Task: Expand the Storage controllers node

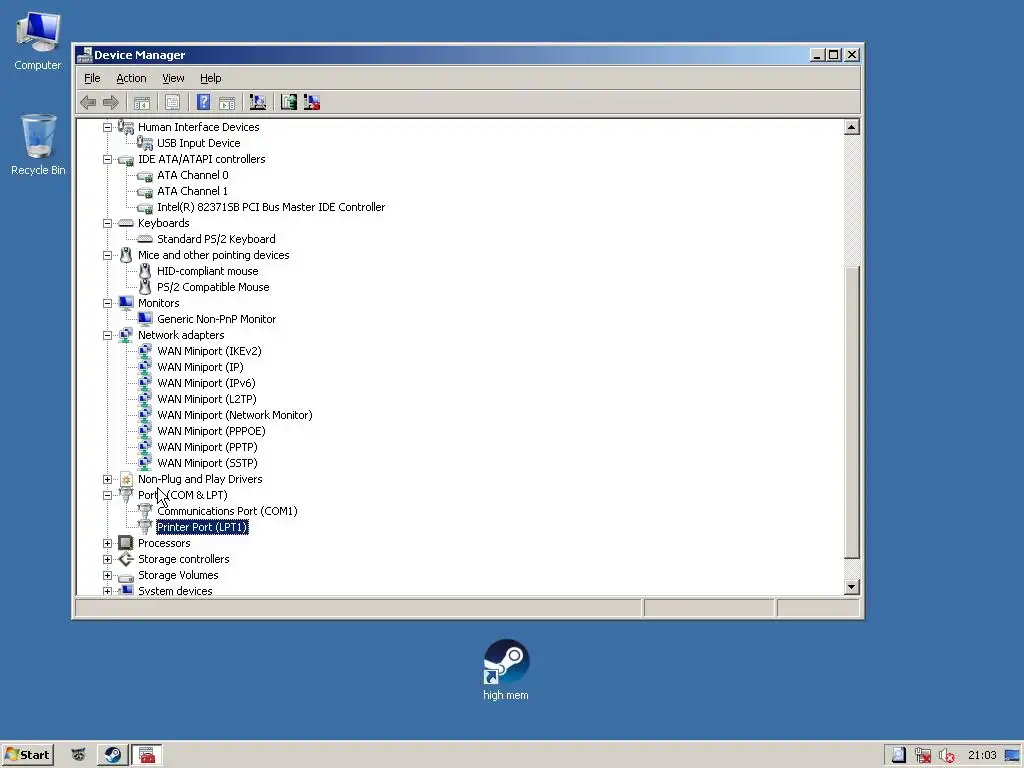Action: pos(107,559)
